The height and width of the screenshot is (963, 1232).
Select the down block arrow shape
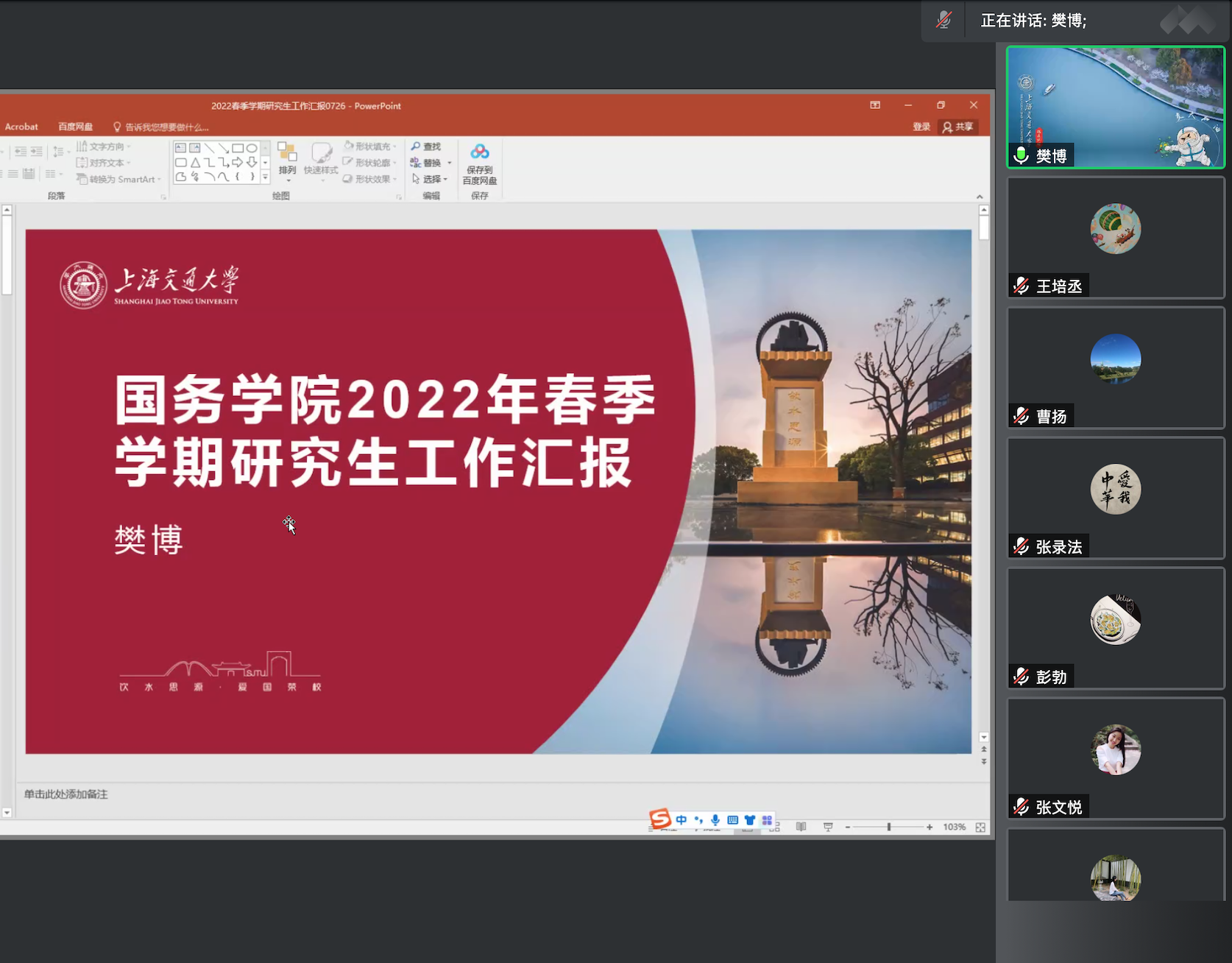click(252, 162)
